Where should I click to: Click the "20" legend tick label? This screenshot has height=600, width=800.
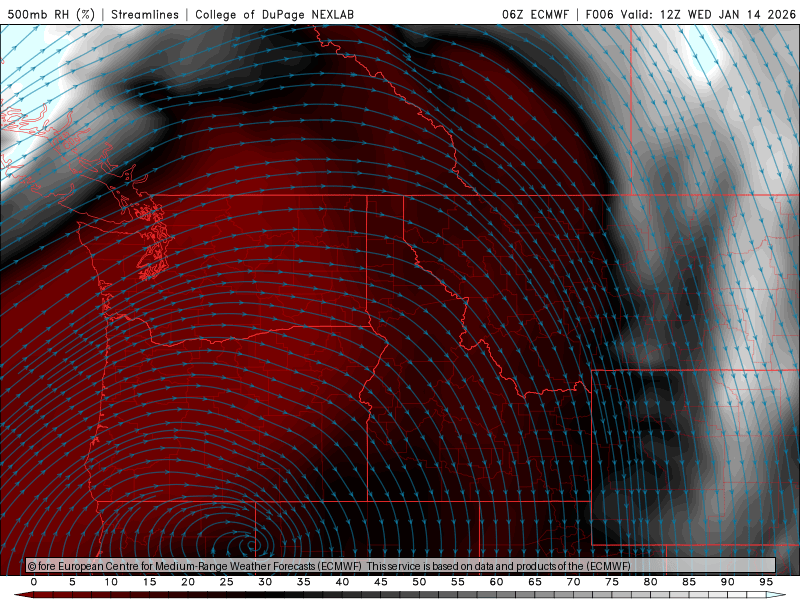pyautogui.click(x=188, y=582)
